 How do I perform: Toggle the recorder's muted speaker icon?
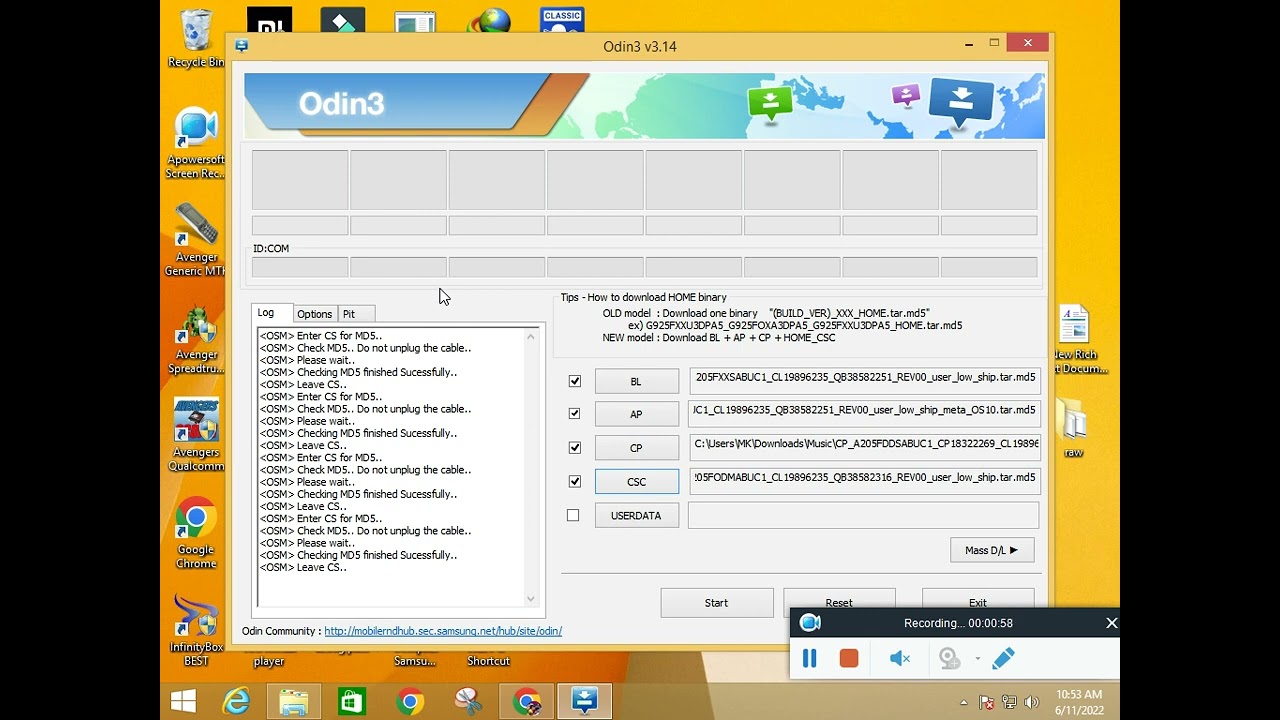[900, 659]
